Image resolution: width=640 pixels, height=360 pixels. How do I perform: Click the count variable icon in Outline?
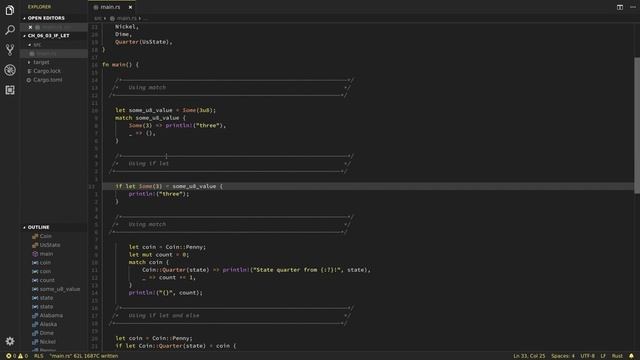coord(35,280)
